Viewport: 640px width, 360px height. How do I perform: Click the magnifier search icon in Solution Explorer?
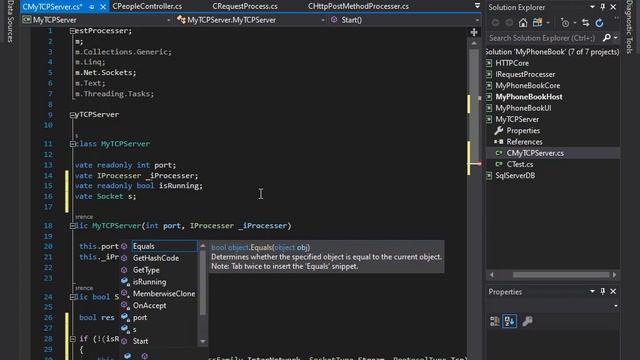(x=607, y=38)
